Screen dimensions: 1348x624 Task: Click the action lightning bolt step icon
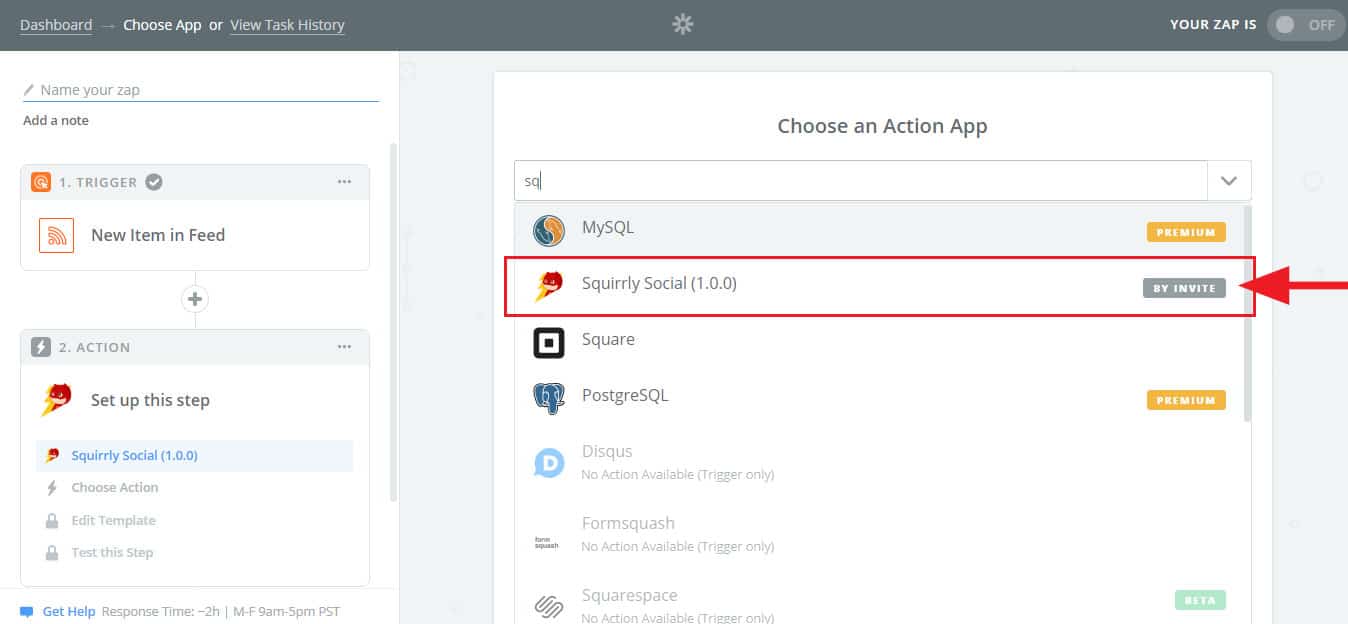point(41,347)
